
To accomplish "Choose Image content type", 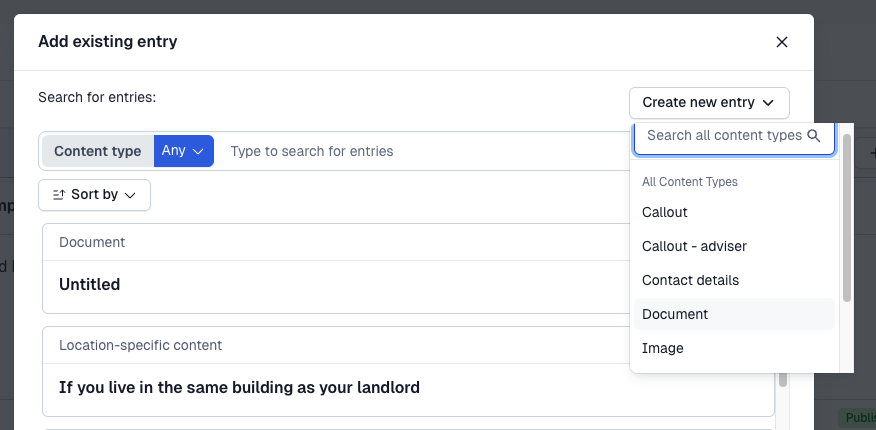I will 663,348.
